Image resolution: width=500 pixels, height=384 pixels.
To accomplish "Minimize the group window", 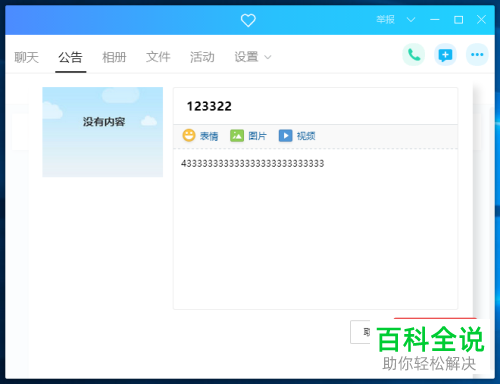I will click(x=435, y=20).
